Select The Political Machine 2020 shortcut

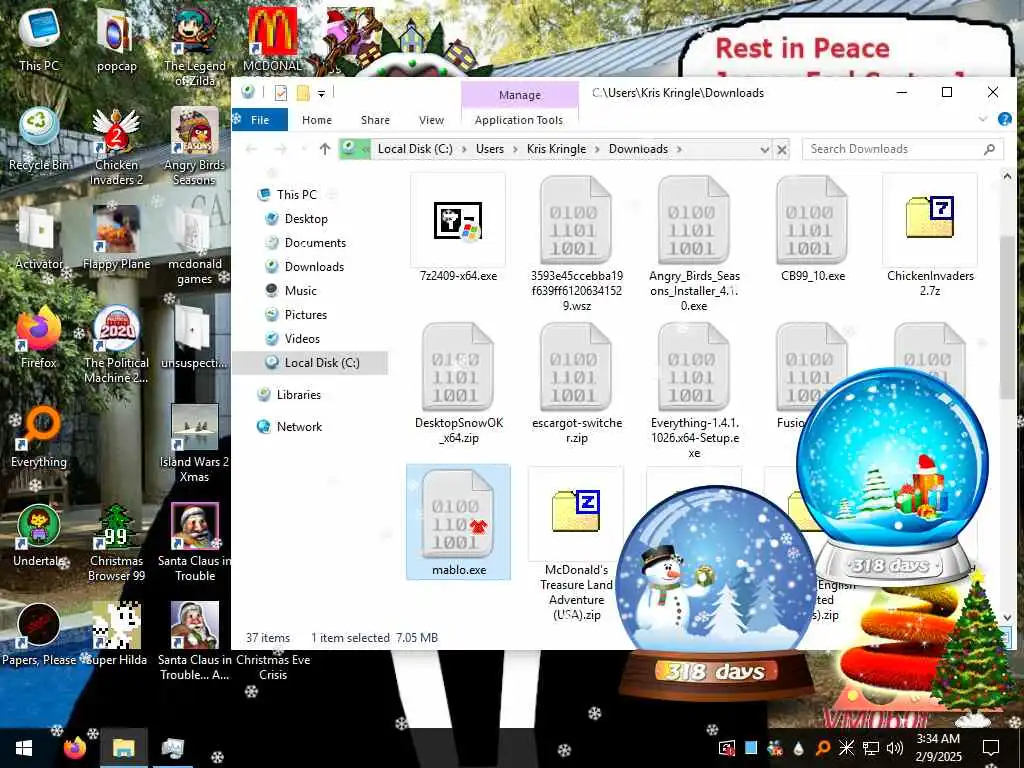click(116, 345)
